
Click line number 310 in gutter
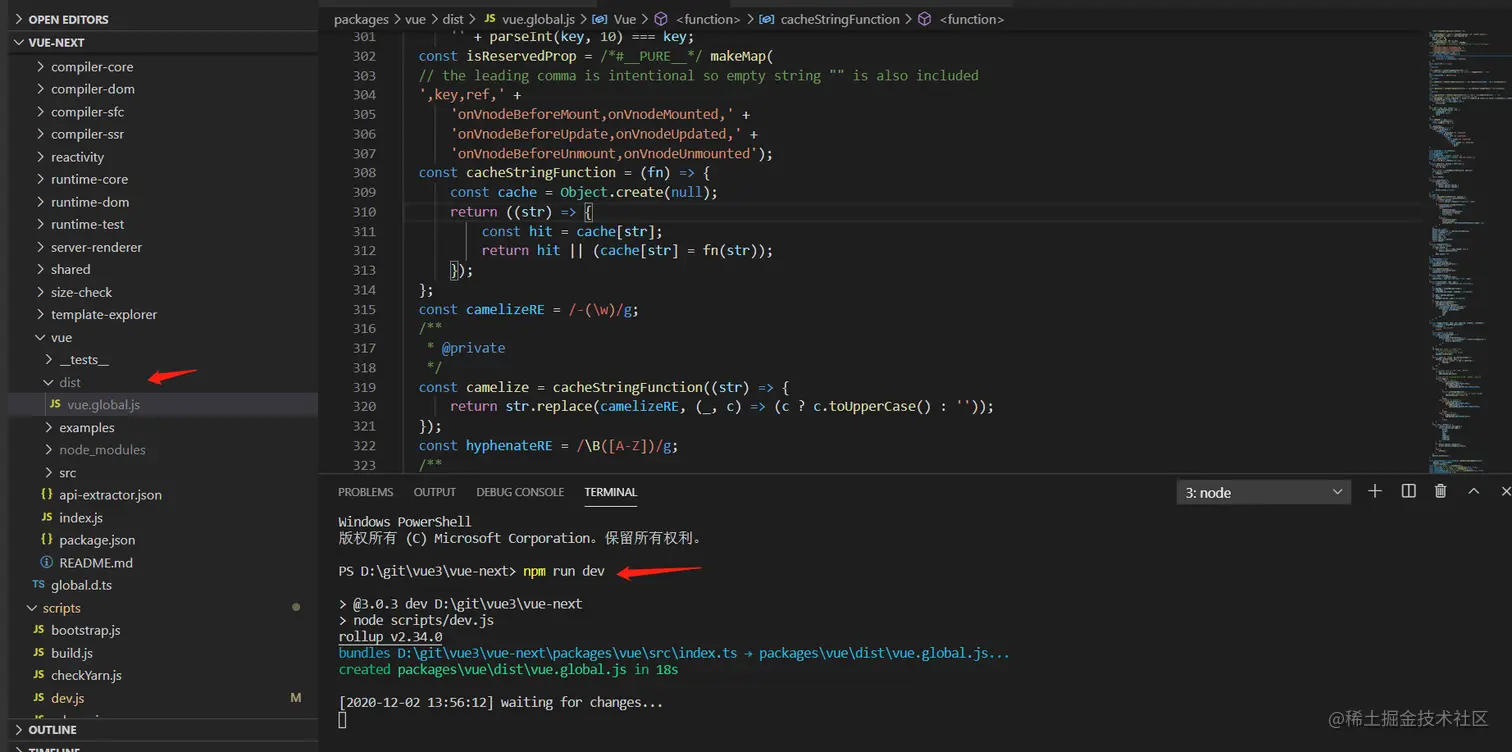coord(364,212)
